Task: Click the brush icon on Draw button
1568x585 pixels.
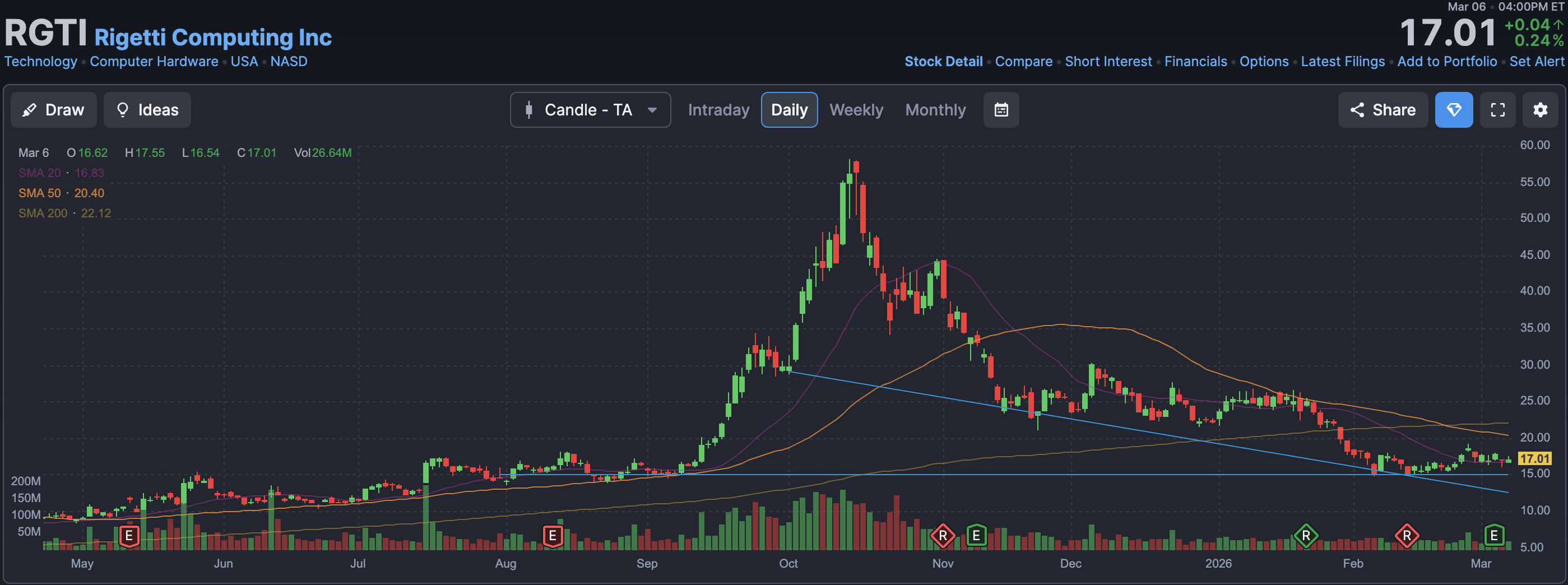Action: 29,110
